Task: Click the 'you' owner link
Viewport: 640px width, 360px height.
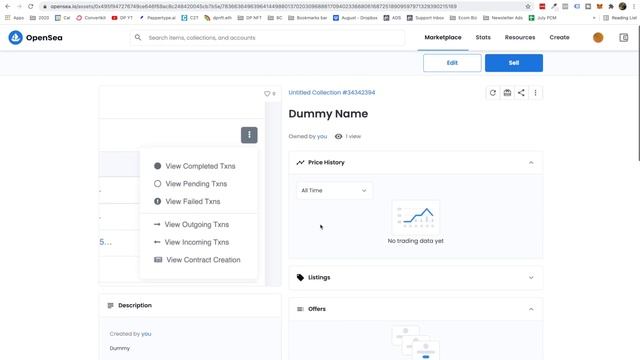Action: click(x=322, y=136)
